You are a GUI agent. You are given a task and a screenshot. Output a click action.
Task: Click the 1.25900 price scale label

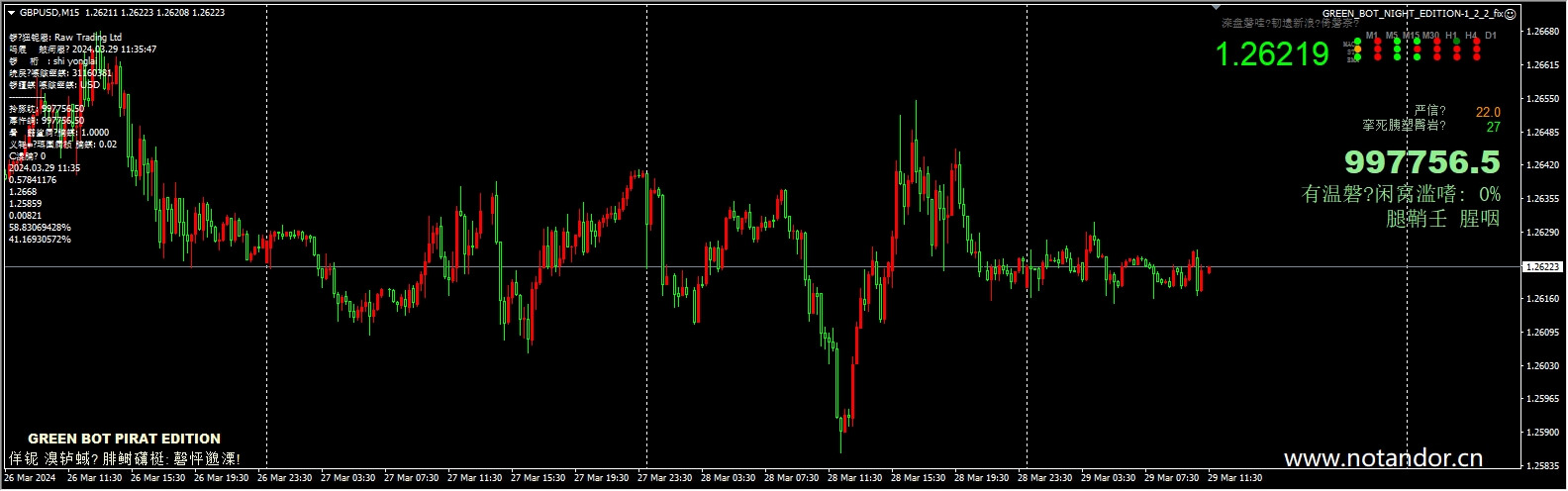[1544, 433]
